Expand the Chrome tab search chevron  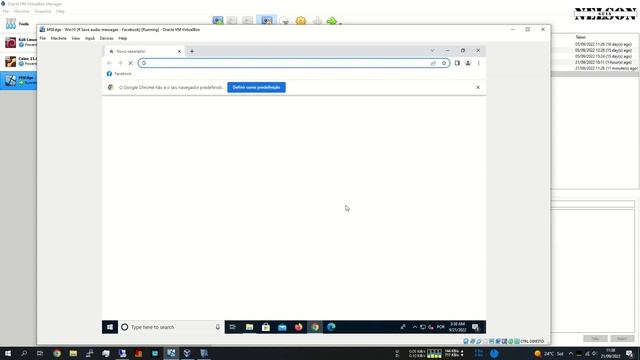click(432, 51)
